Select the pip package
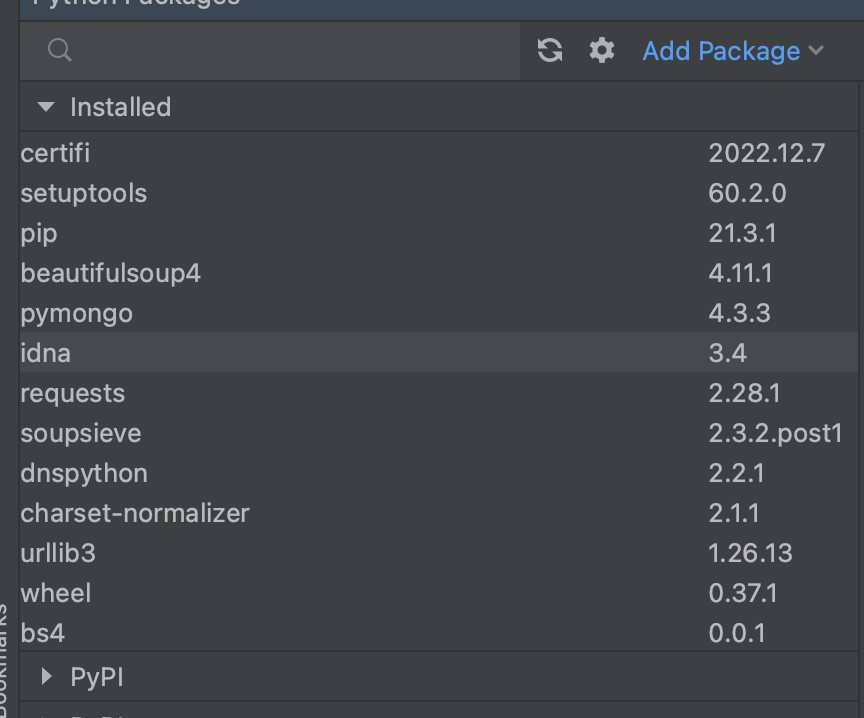The height and width of the screenshot is (718, 864). pyautogui.click(x=39, y=233)
